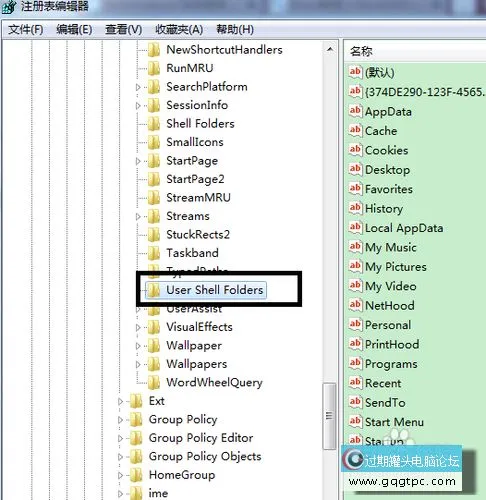Select the Start Menu value name
Image resolution: width=486 pixels, height=500 pixels.
[394, 422]
